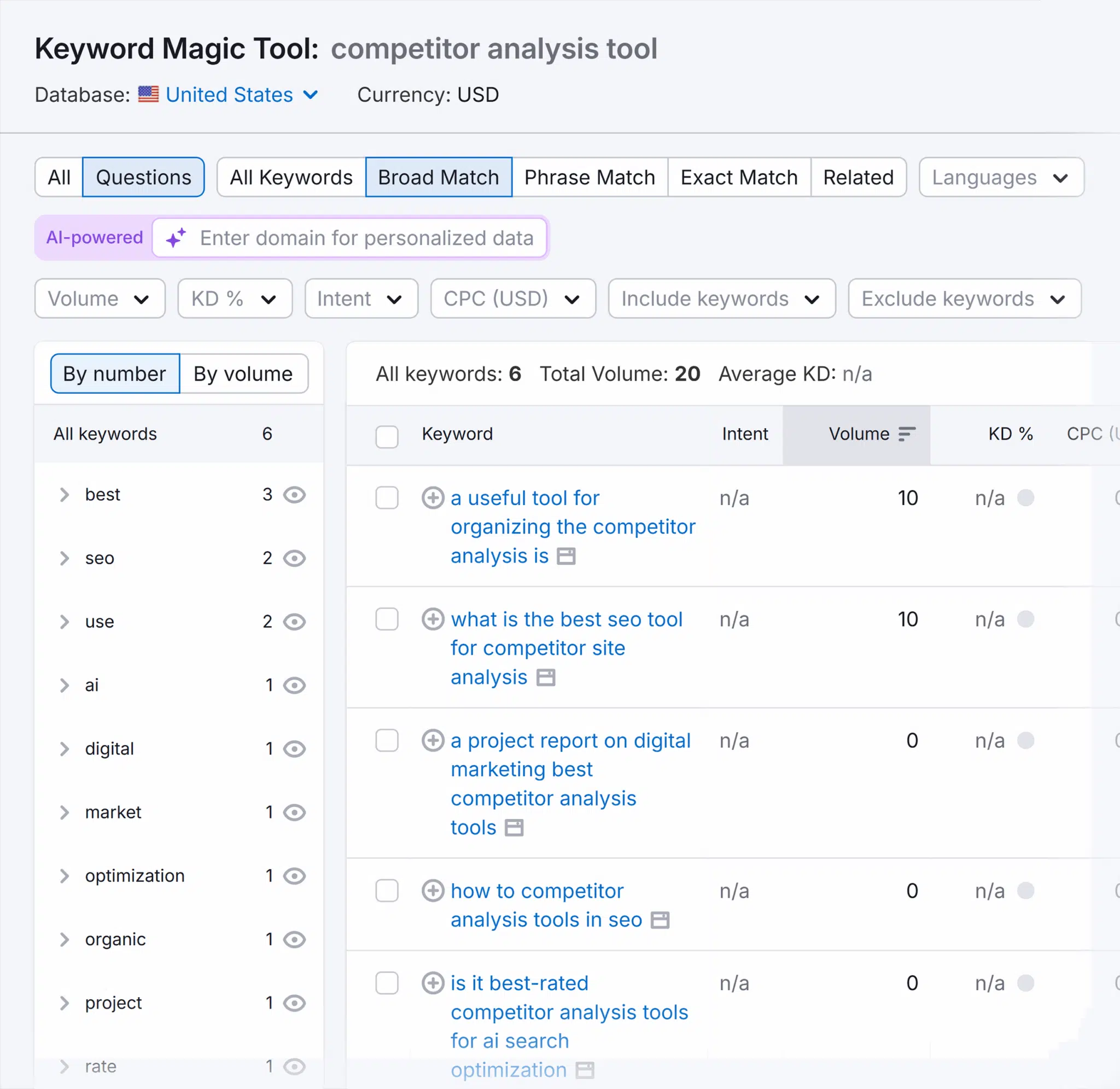This screenshot has width=1120, height=1089.
Task: Toggle eye icon for 'use' group
Action: point(295,621)
